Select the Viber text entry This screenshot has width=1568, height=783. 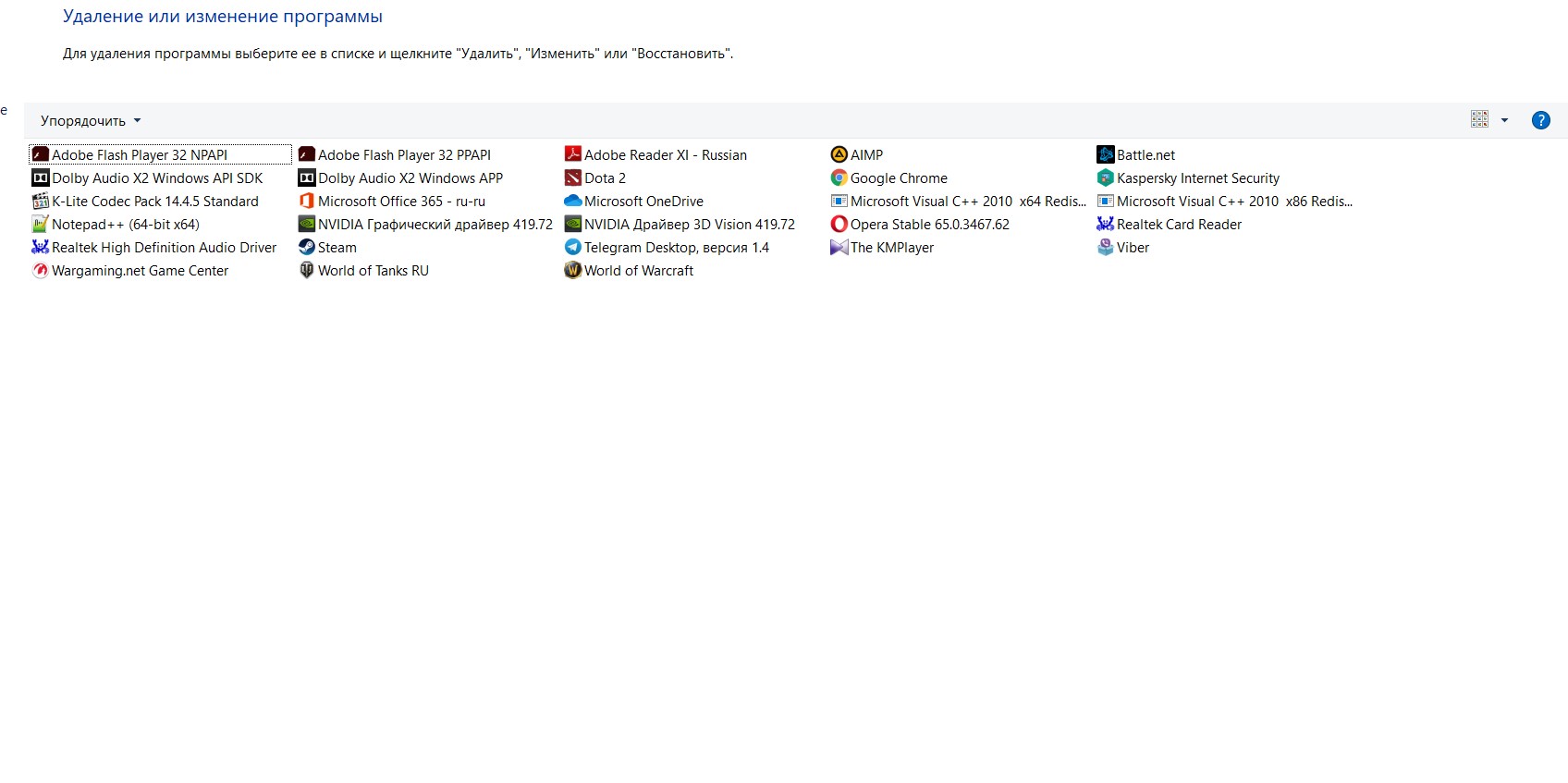1133,248
